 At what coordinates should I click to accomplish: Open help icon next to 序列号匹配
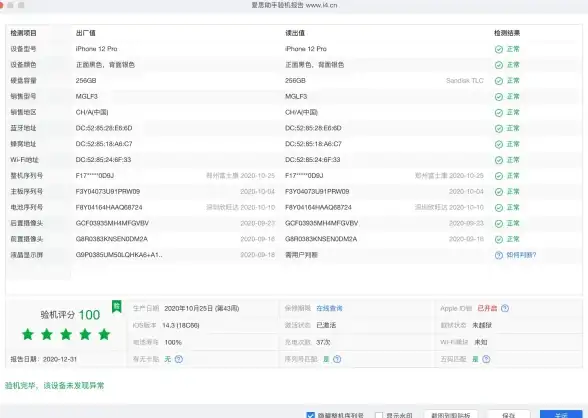[x=337, y=359]
